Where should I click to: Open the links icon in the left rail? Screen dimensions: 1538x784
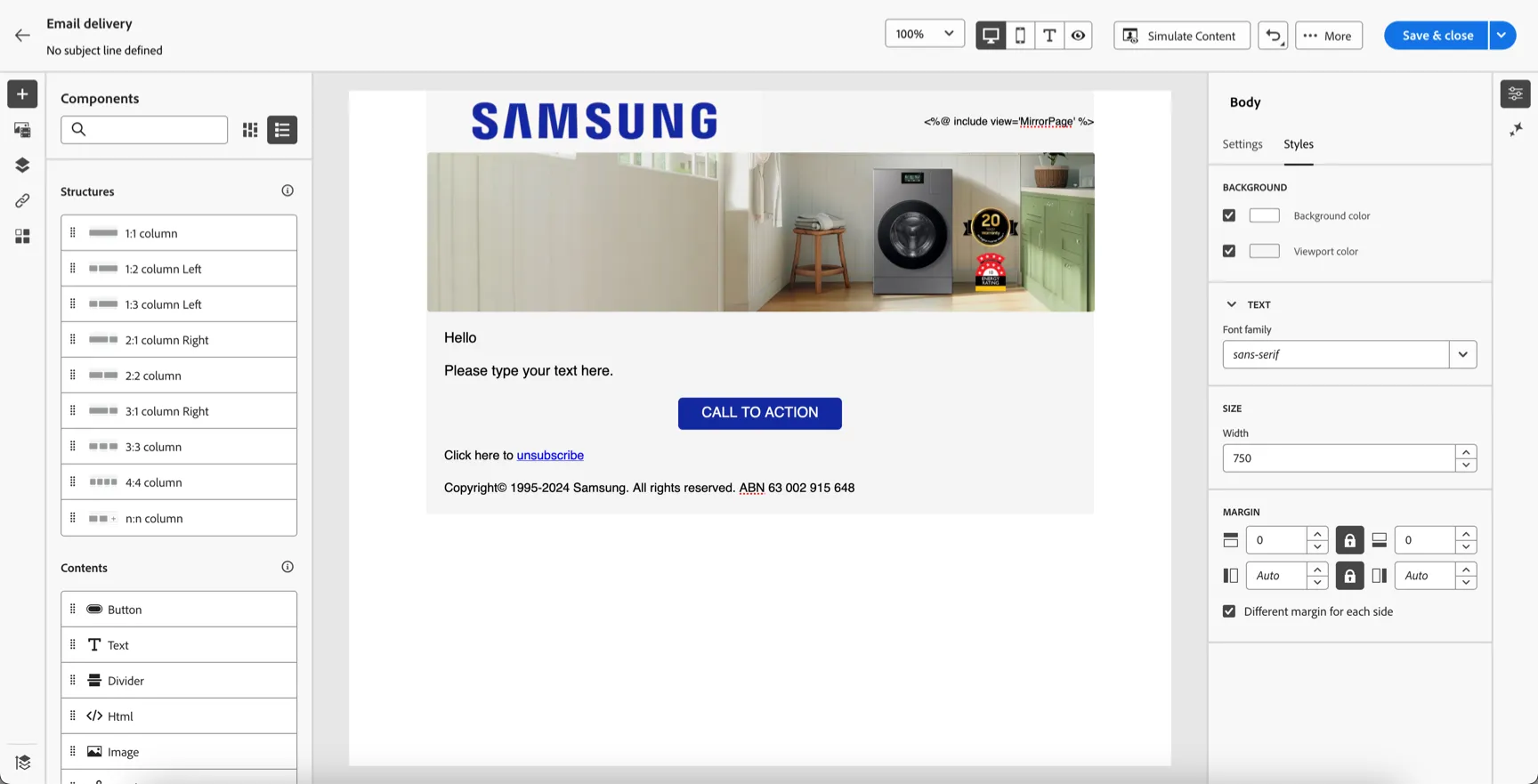pos(22,201)
